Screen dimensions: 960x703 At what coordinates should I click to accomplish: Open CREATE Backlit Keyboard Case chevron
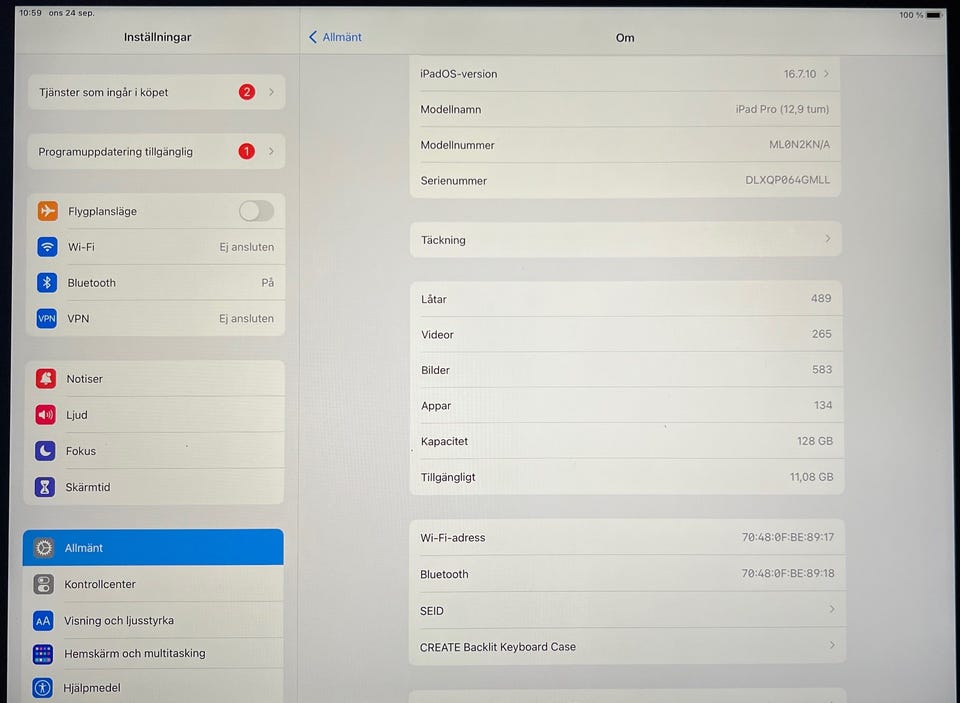tap(831, 645)
